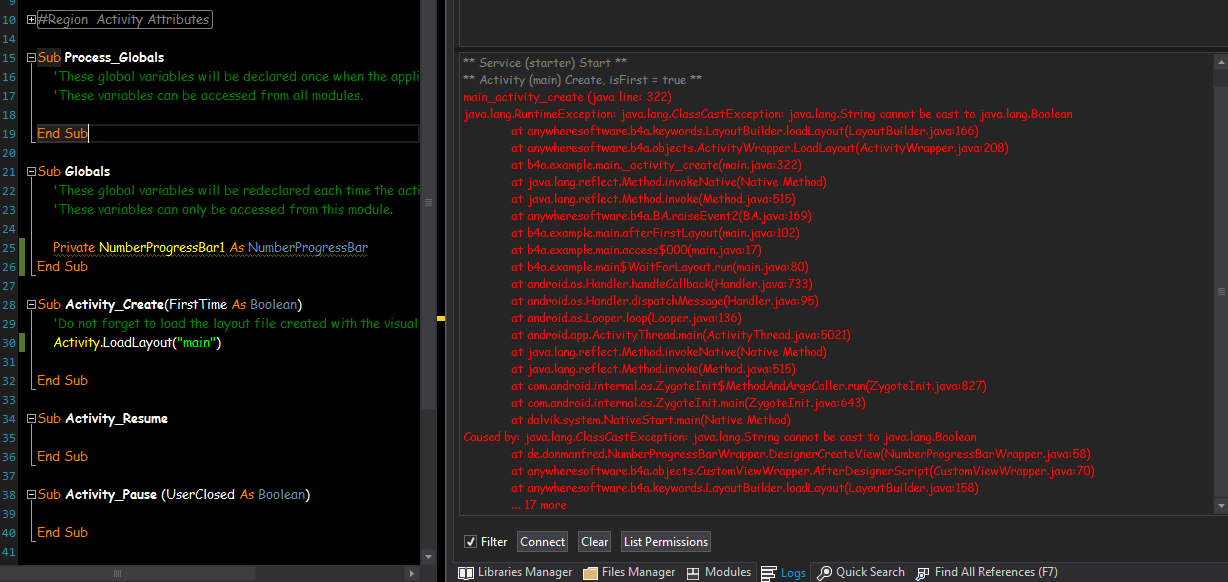The height and width of the screenshot is (582, 1228).
Task: Click code editor scroll-down arrow
Action: pos(428,557)
